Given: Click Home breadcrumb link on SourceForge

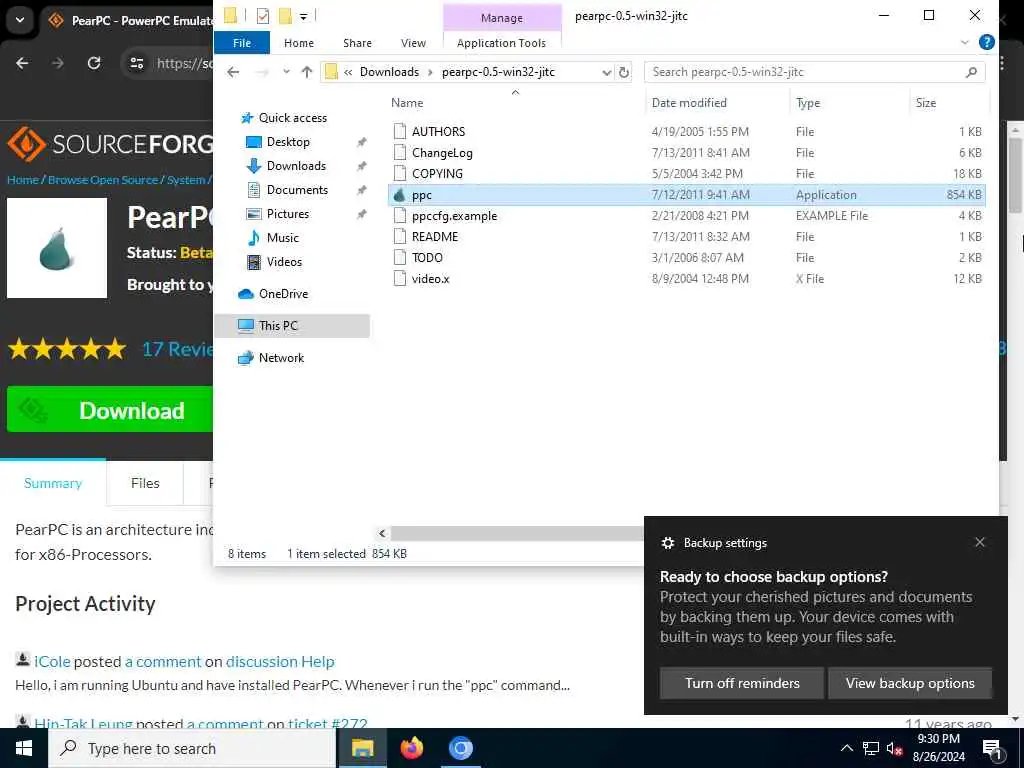Looking at the screenshot, I should point(23,180).
